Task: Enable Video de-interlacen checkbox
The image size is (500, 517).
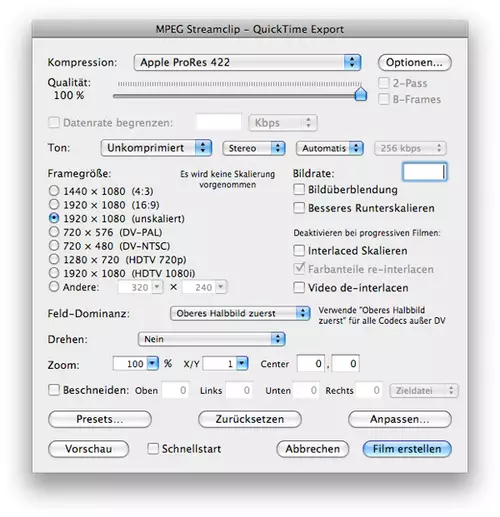Action: point(299,287)
